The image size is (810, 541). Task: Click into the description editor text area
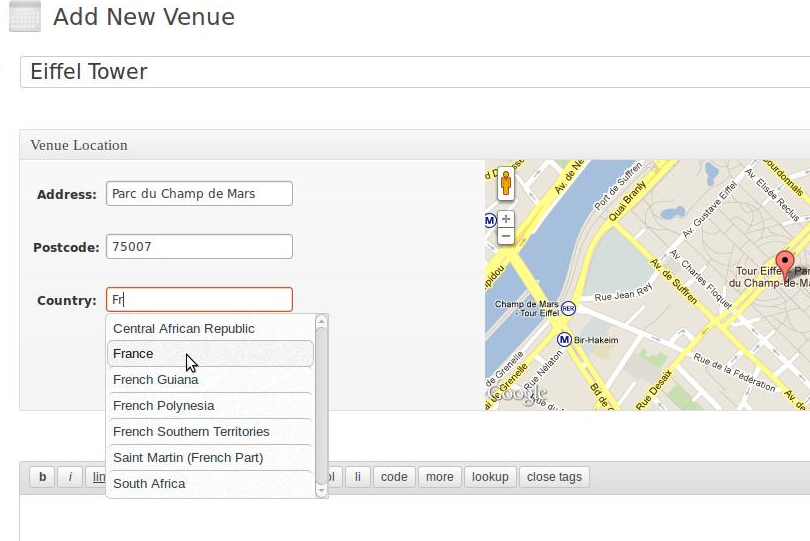[x=415, y=518]
